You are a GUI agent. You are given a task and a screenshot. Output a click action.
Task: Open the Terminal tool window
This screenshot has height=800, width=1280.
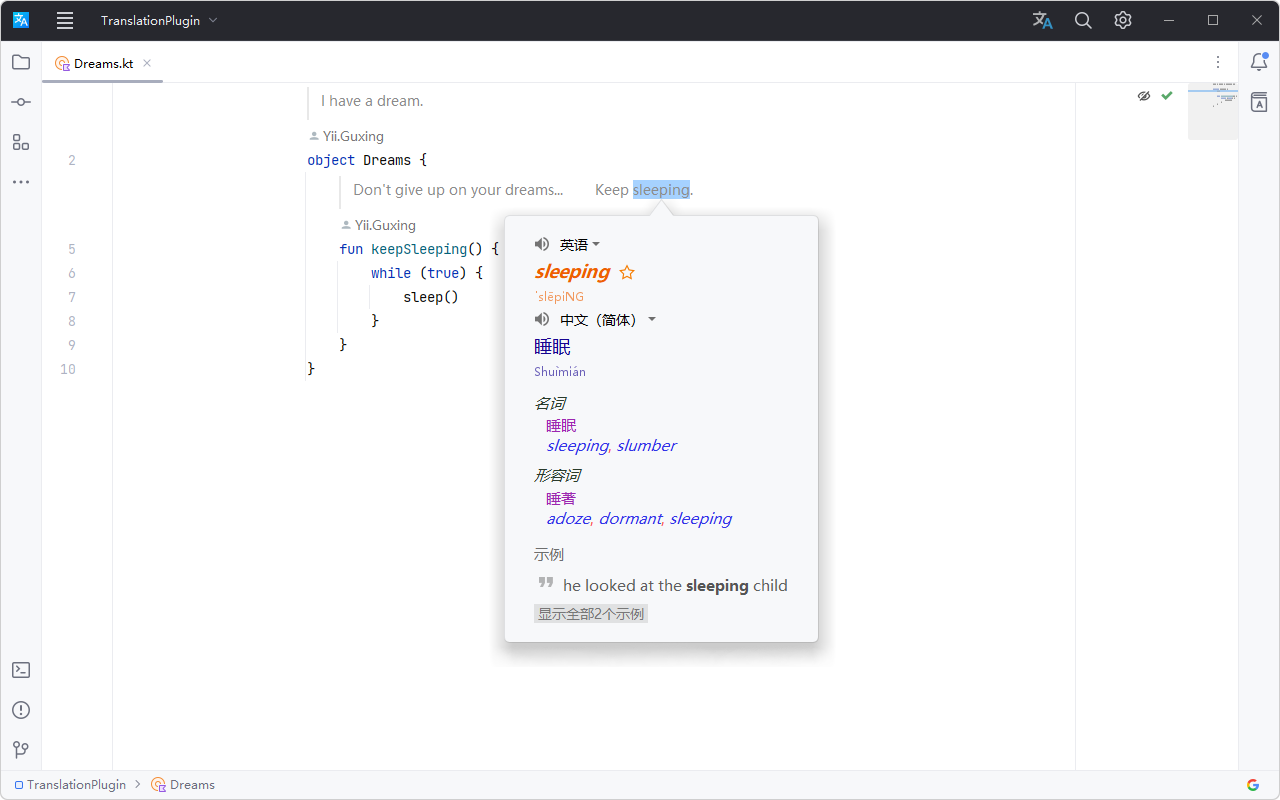pos(20,669)
